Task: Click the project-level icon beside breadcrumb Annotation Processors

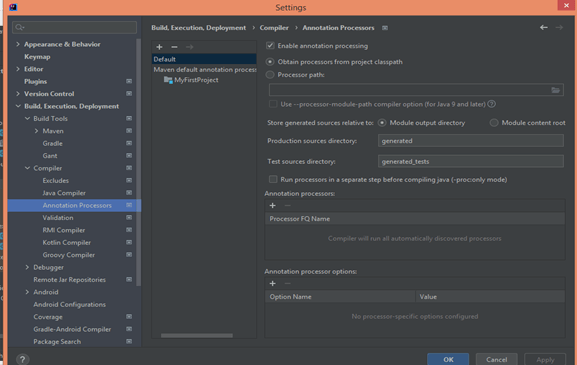Action: point(385,28)
